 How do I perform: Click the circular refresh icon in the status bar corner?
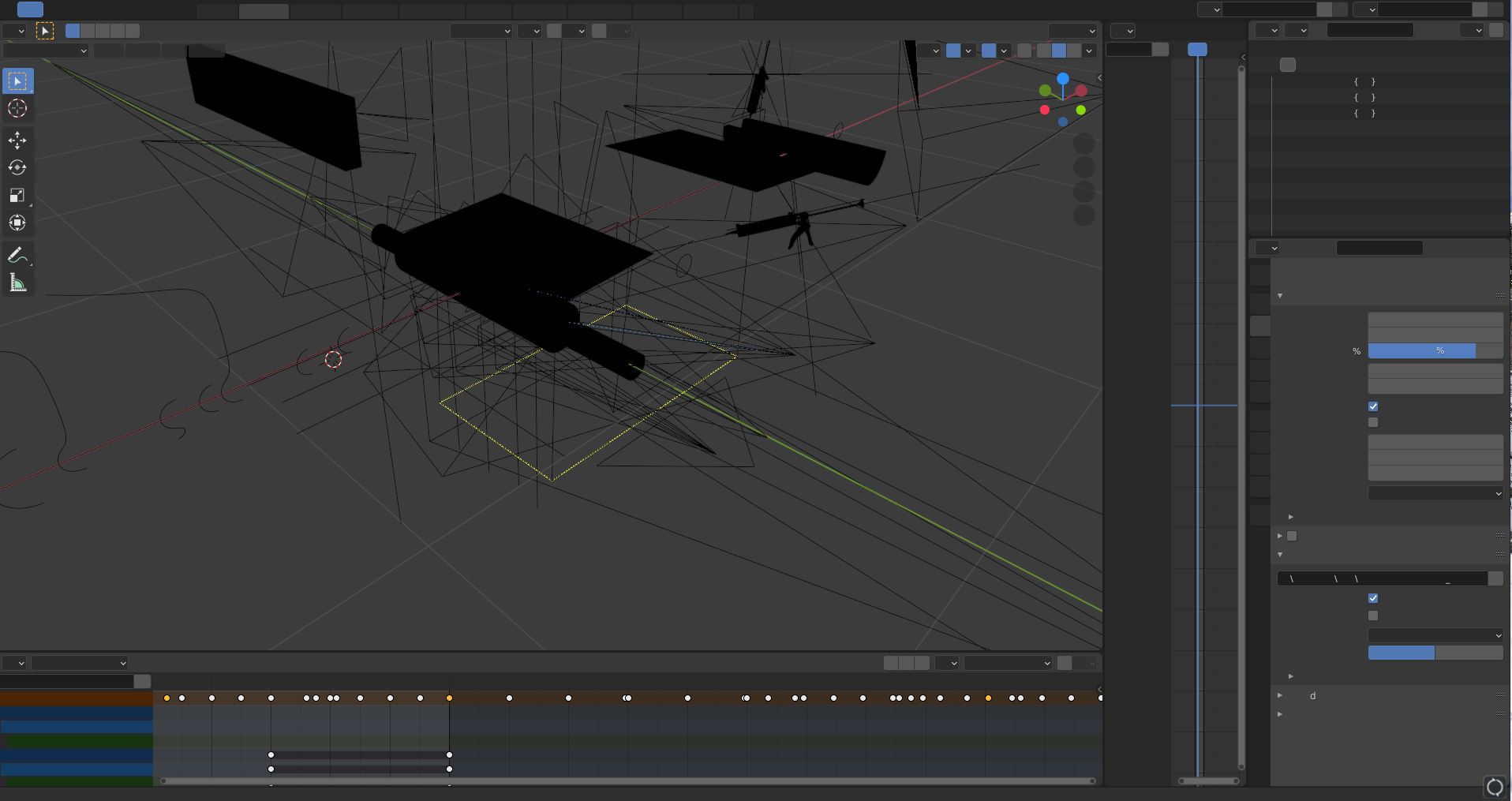(1495, 787)
